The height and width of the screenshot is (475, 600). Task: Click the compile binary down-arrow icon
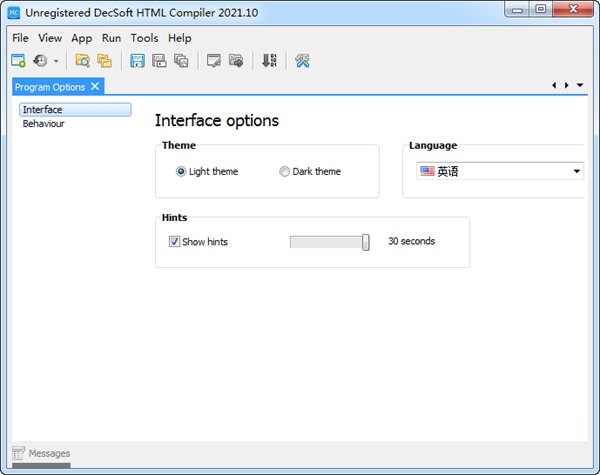(x=268, y=61)
